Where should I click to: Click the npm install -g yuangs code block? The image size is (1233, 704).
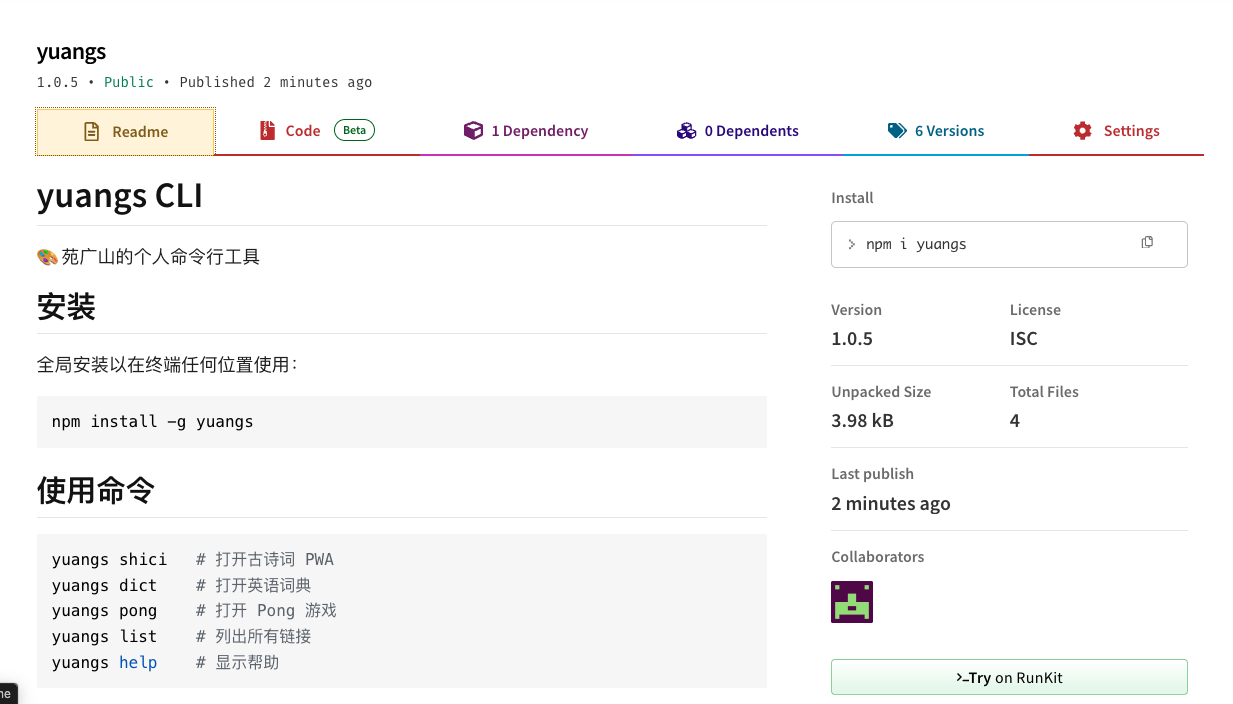click(401, 422)
